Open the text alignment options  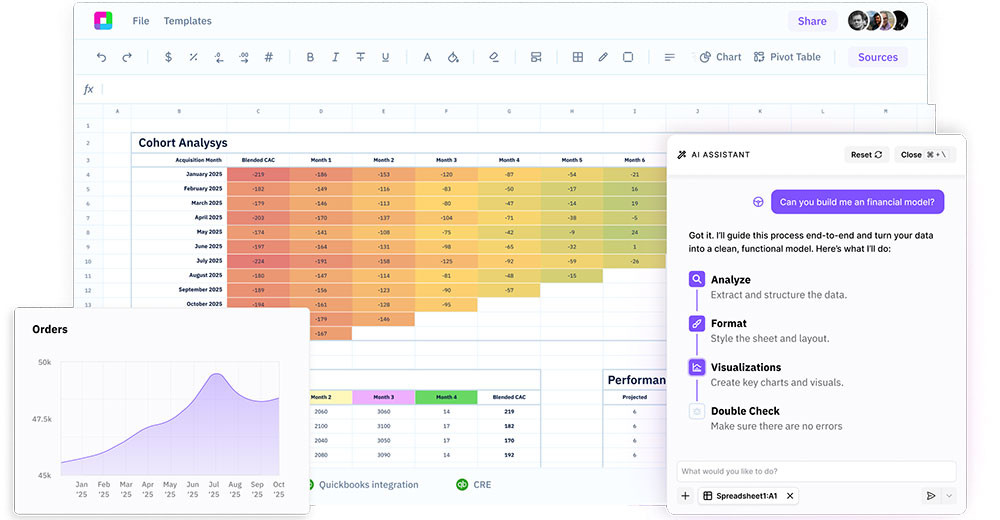point(670,57)
